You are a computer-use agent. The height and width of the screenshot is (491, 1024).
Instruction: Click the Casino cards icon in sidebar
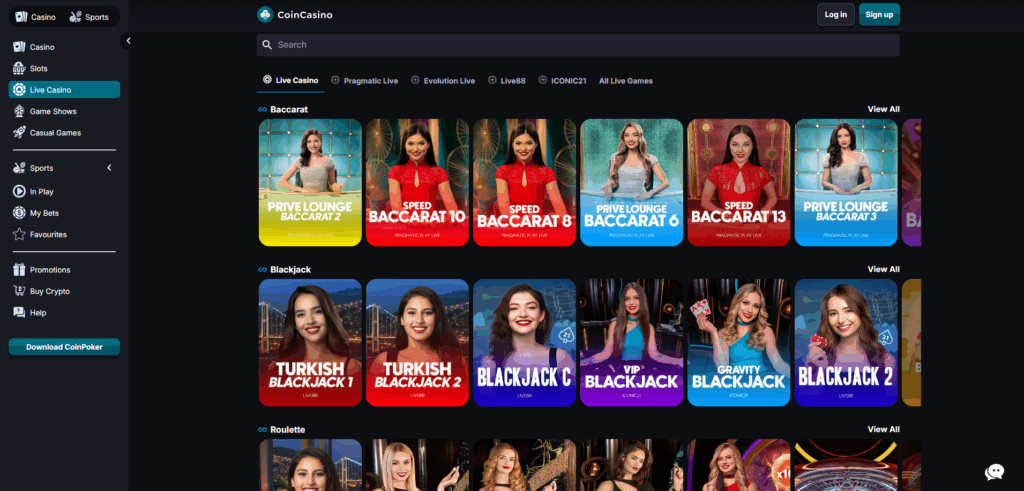coord(19,47)
